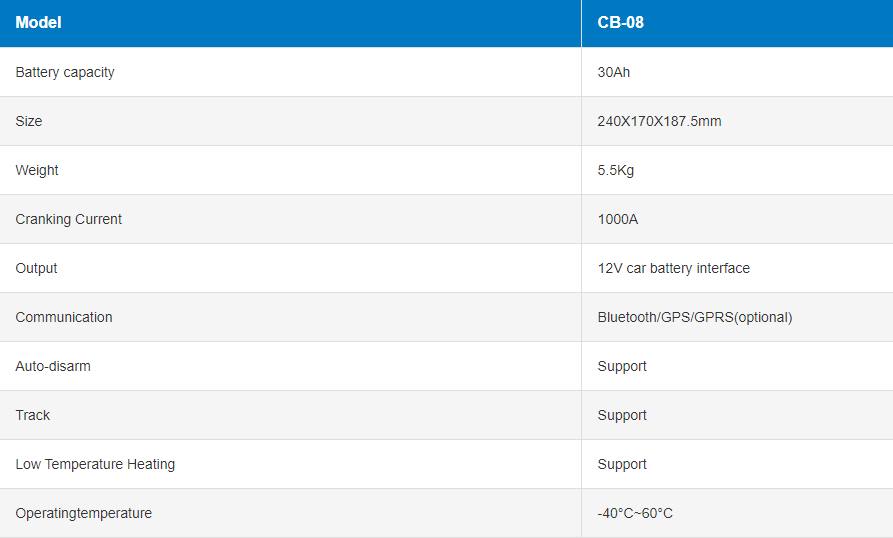Screen dimensions: 893x538
Task: Select the Auto-disarm label
Action: tap(53, 366)
